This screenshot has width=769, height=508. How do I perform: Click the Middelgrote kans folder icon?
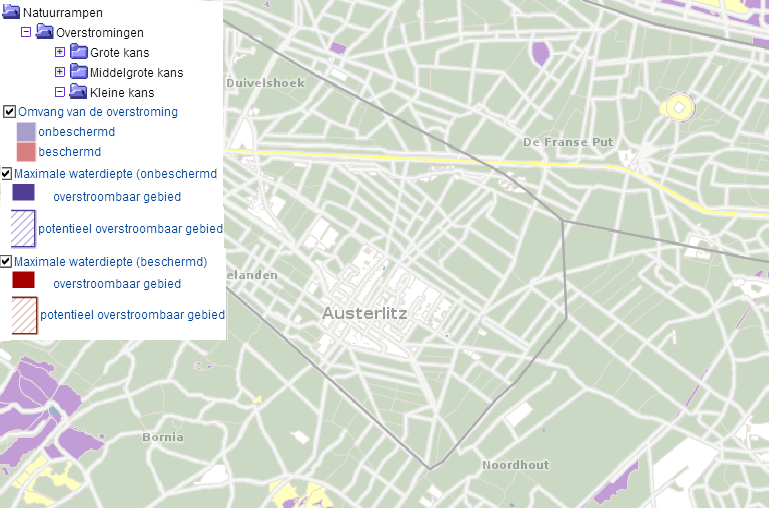coord(78,72)
